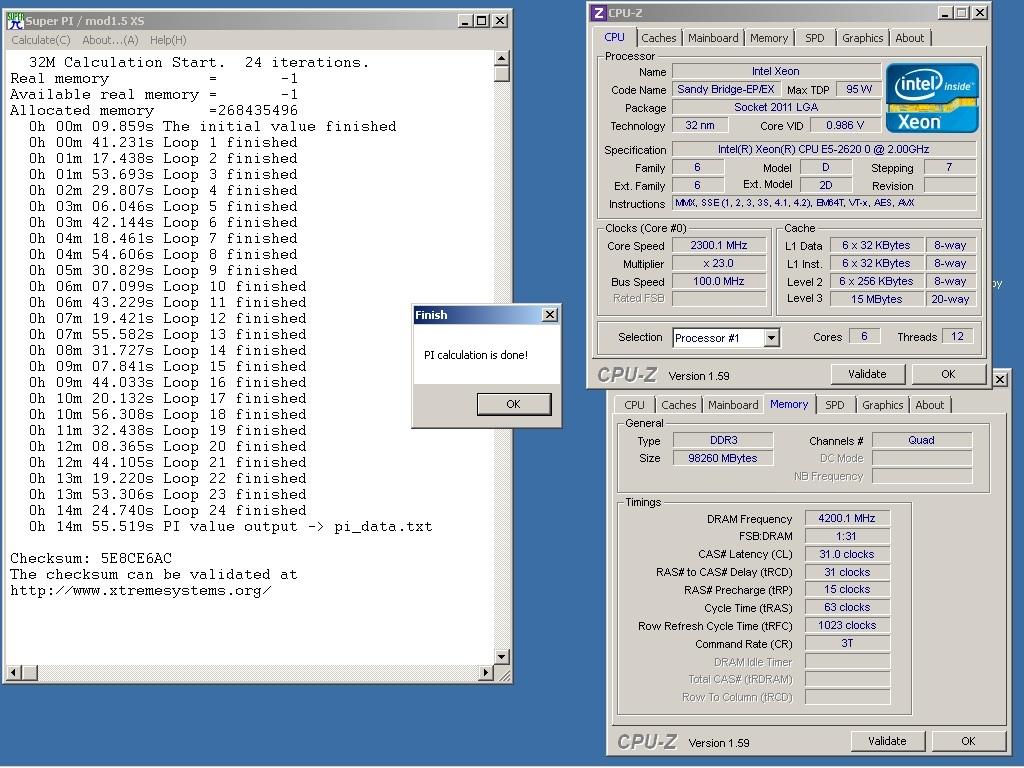Select CPU tab in lower CPU-Z window
1024x768 pixels.
[633, 405]
